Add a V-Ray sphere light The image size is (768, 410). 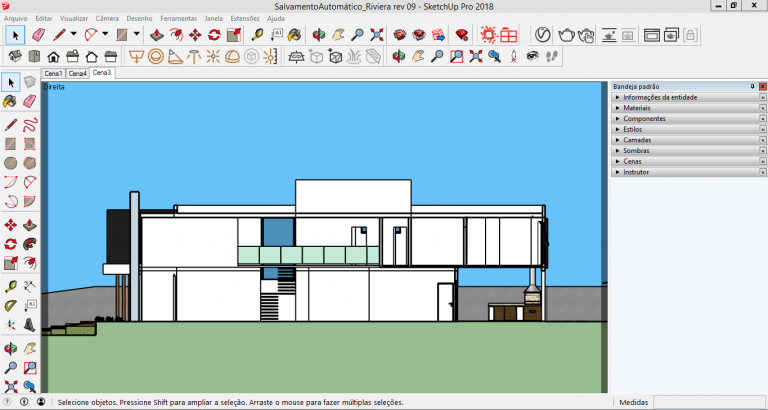click(156, 57)
